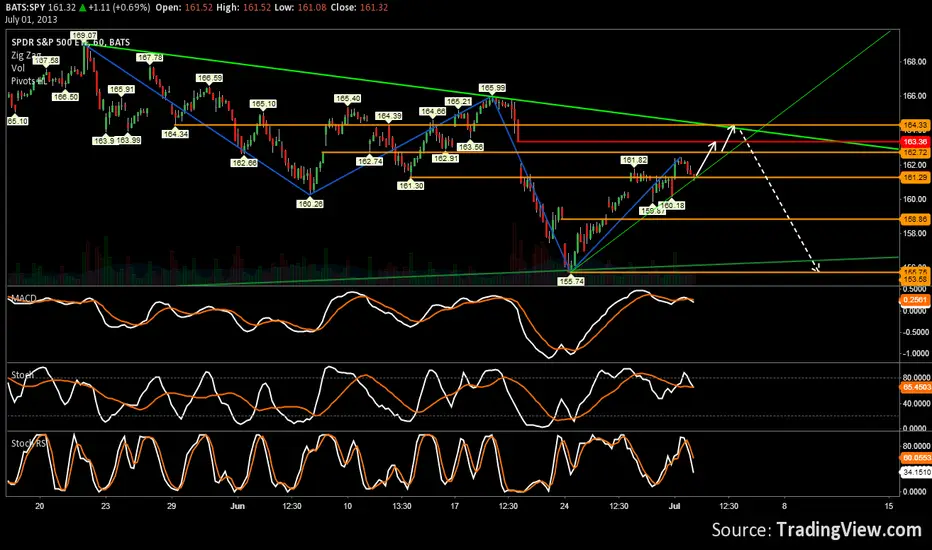Viewport: 932px width, 550px height.
Task: Click the 166.69 pivot high label
Action: click(x=209, y=78)
